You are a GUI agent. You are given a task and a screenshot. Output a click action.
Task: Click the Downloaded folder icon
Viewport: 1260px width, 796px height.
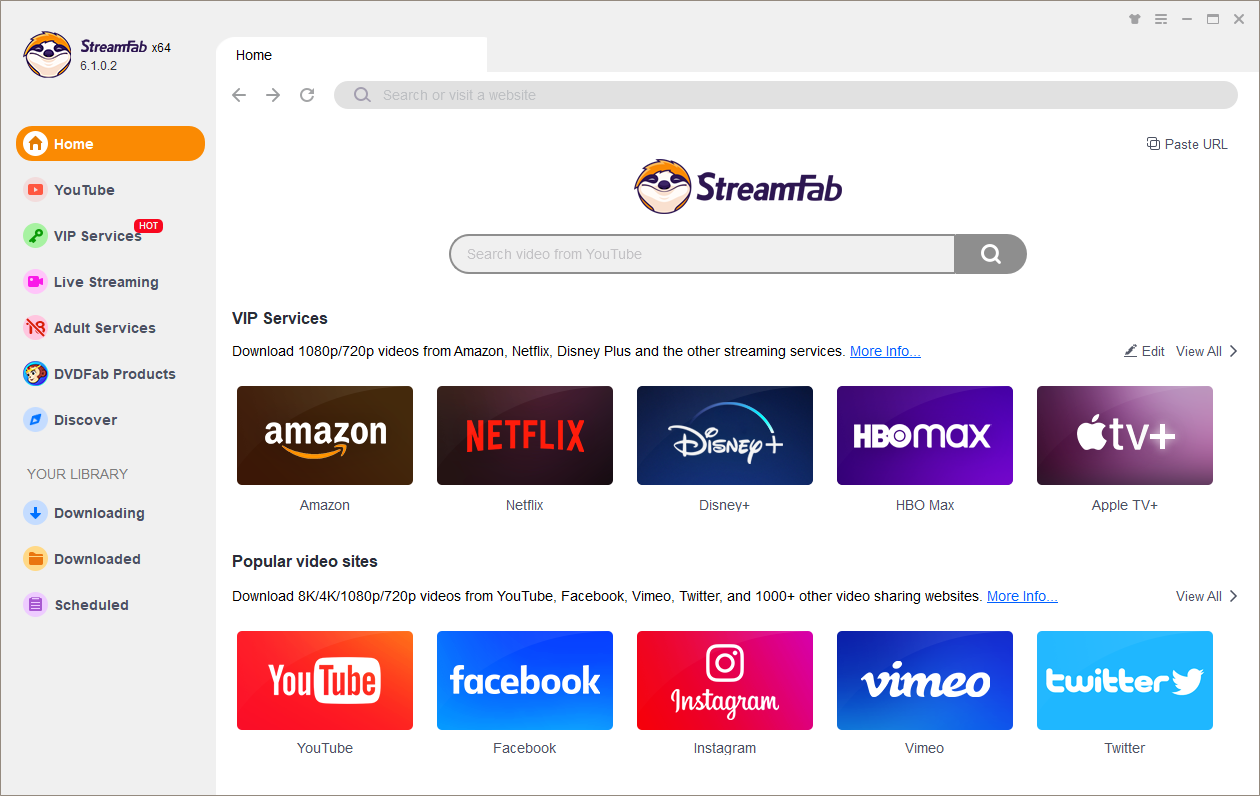click(x=36, y=559)
